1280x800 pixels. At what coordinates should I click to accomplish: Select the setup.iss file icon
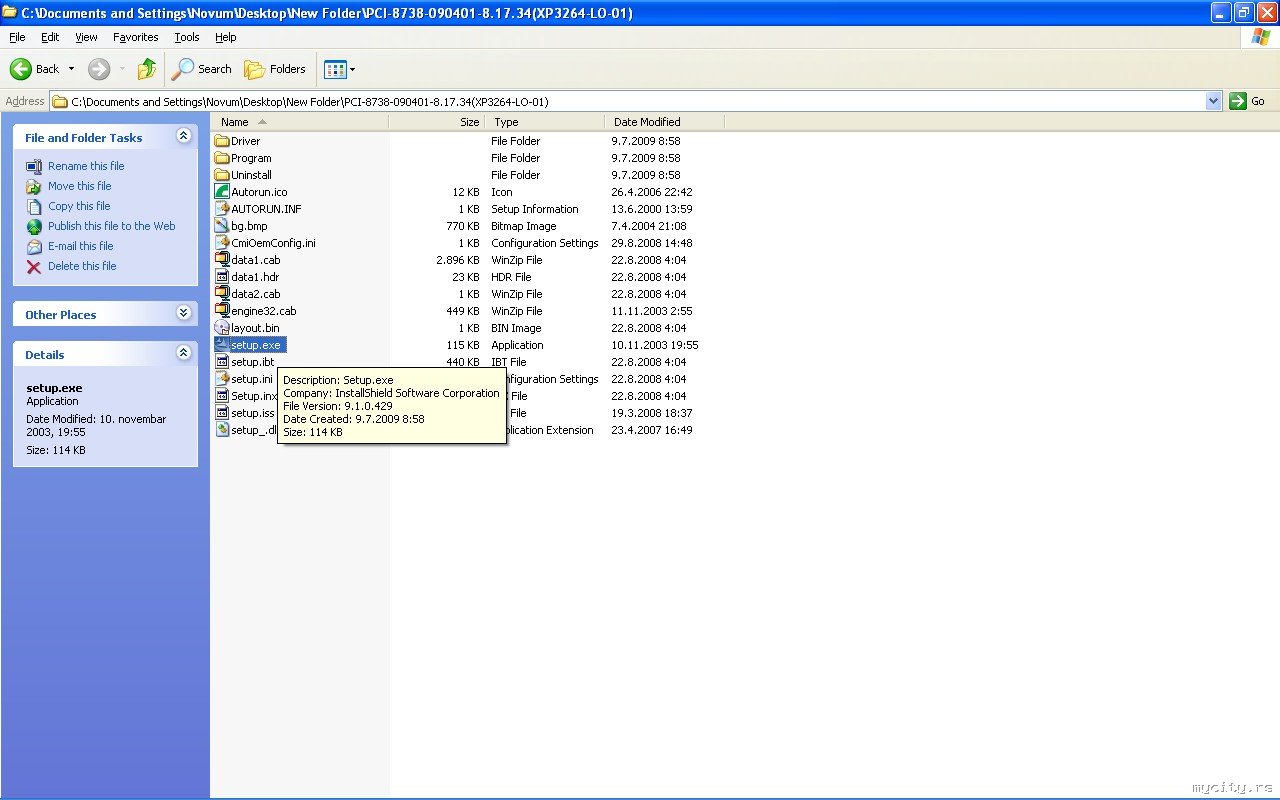[x=222, y=413]
